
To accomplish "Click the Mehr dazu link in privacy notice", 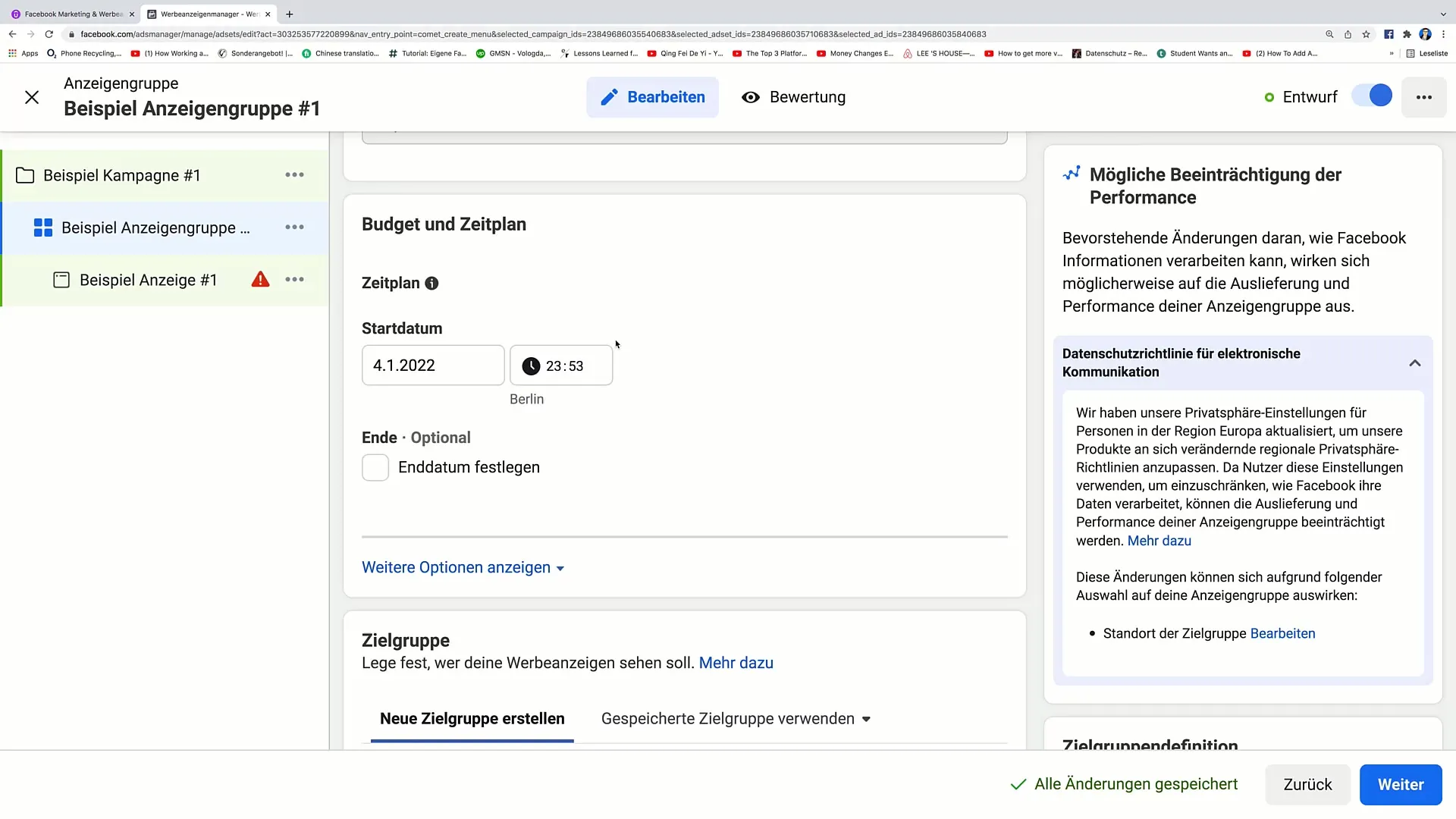I will pyautogui.click(x=1159, y=540).
